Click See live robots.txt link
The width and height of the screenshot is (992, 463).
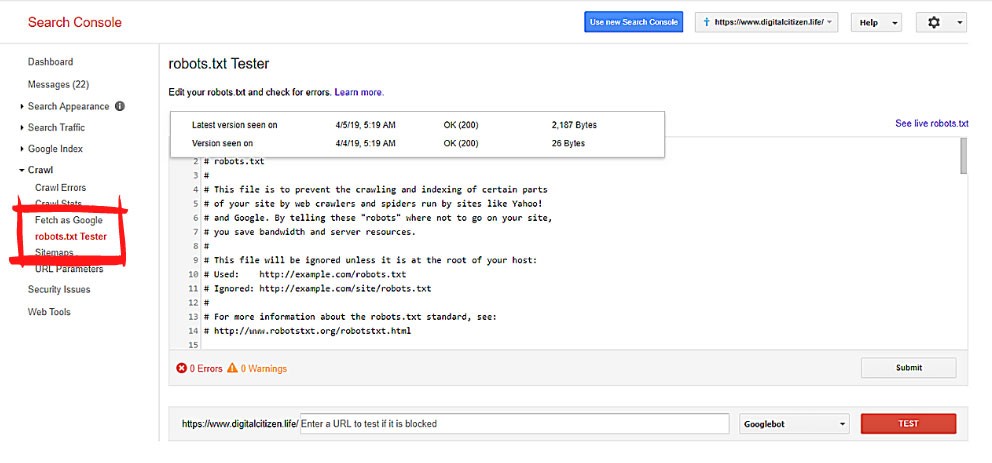pos(931,124)
